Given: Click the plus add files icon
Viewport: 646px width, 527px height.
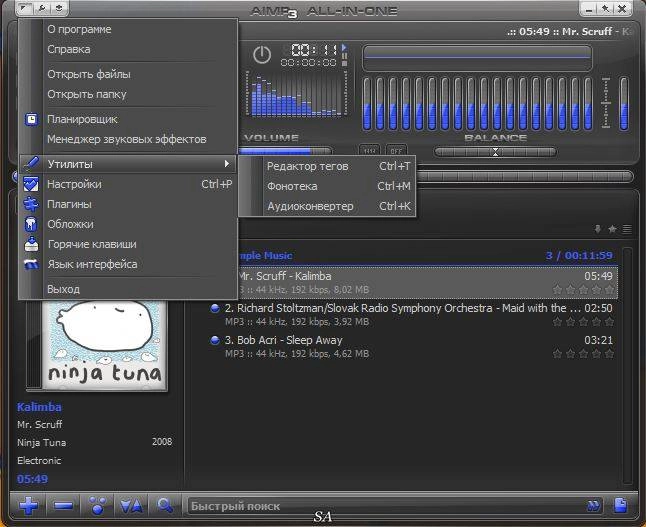Looking at the screenshot, I should (x=28, y=505).
